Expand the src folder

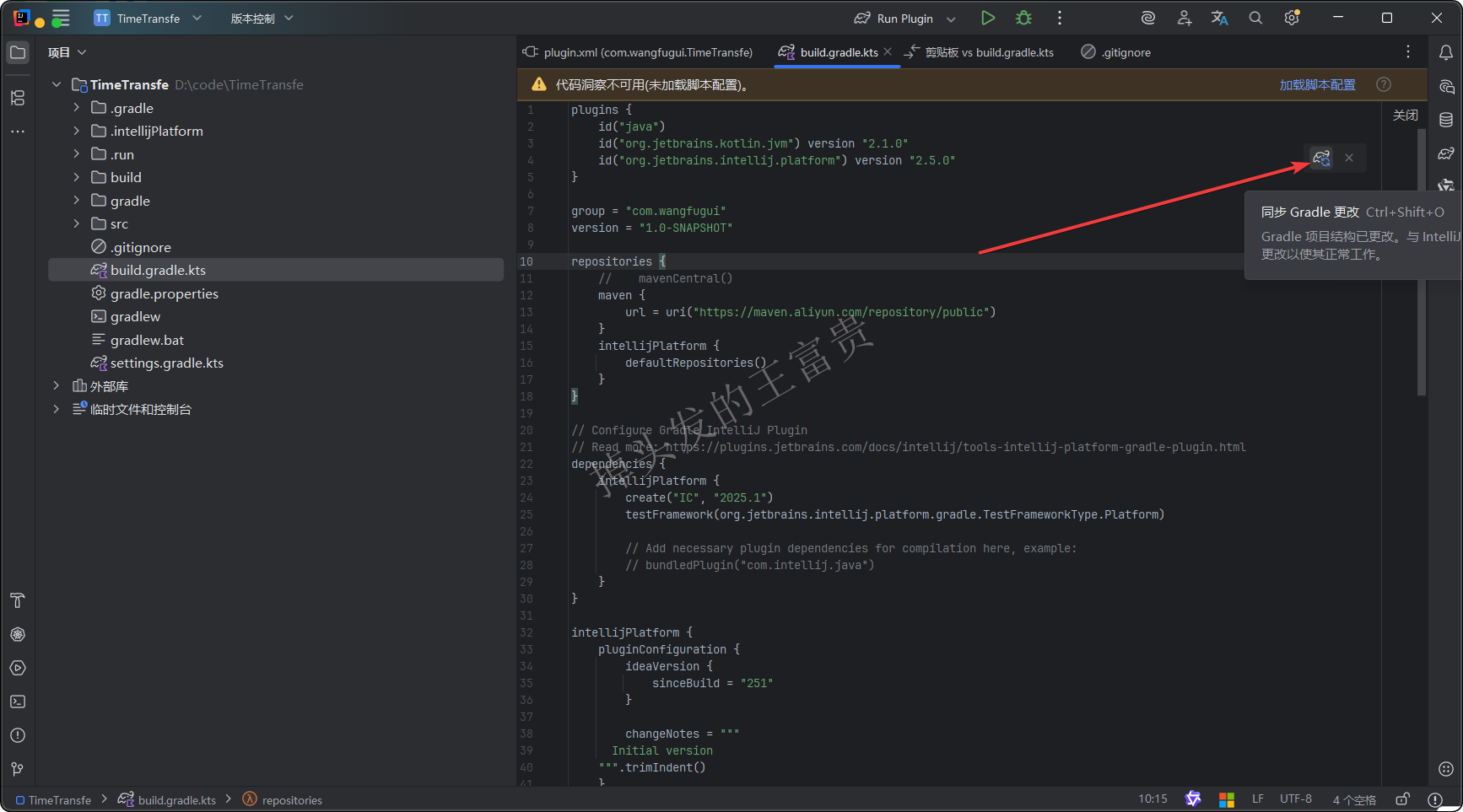coord(77,223)
